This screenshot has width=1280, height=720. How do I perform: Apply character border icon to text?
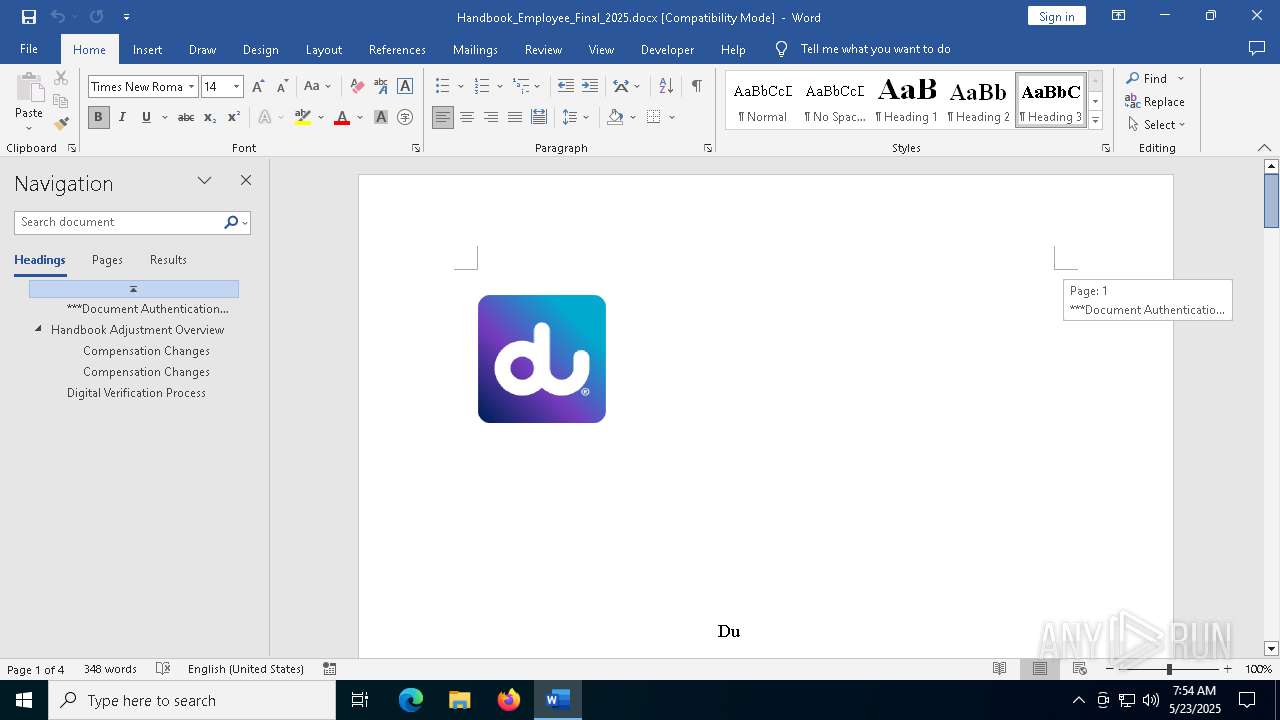(x=405, y=87)
